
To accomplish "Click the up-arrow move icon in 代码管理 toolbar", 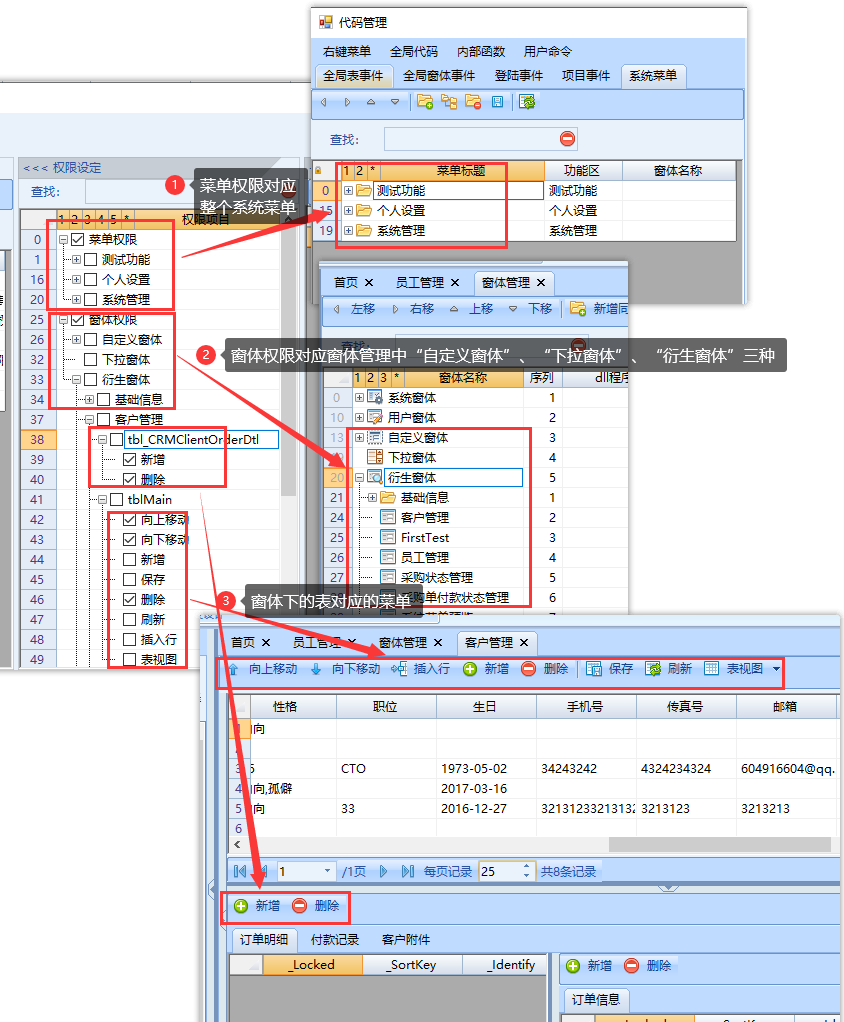I will (371, 102).
